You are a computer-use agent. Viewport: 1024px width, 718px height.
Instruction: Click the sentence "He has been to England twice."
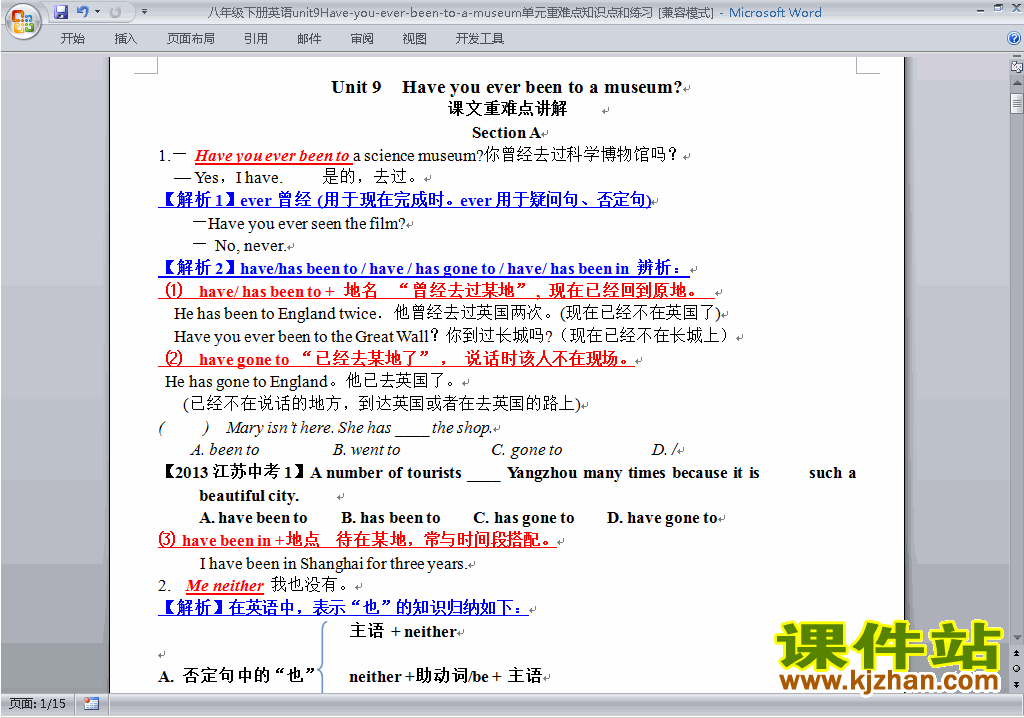coord(278,314)
